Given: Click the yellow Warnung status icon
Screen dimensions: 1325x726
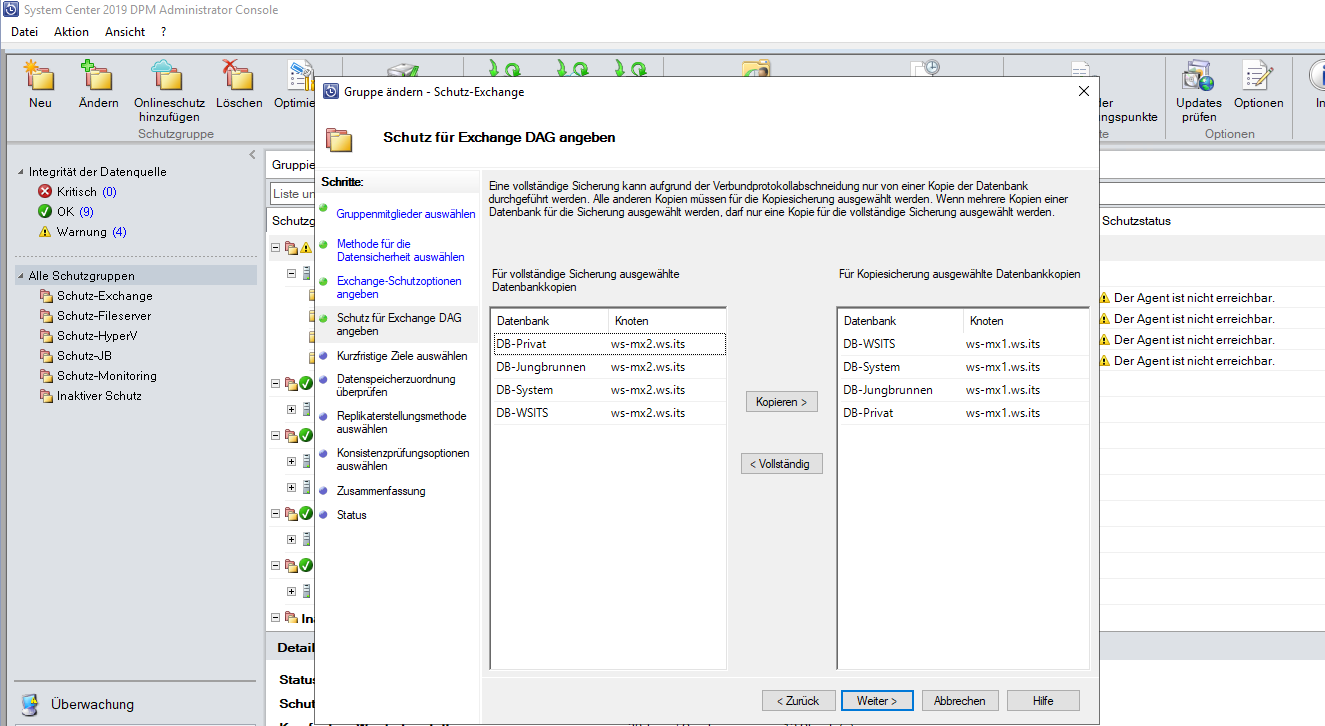Looking at the screenshot, I should point(45,232).
